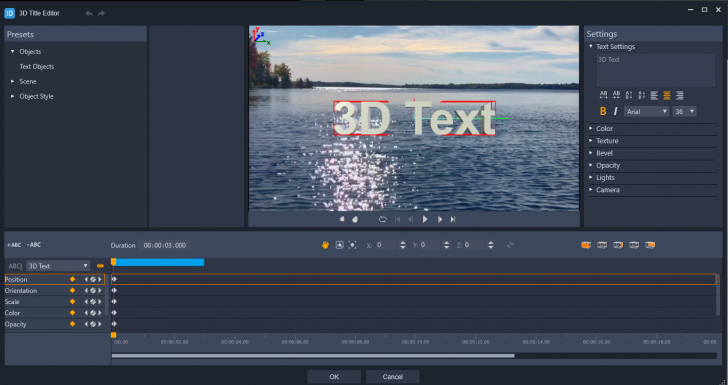728x385 pixels.
Task: Open the Arial font dropdown
Action: pos(646,111)
